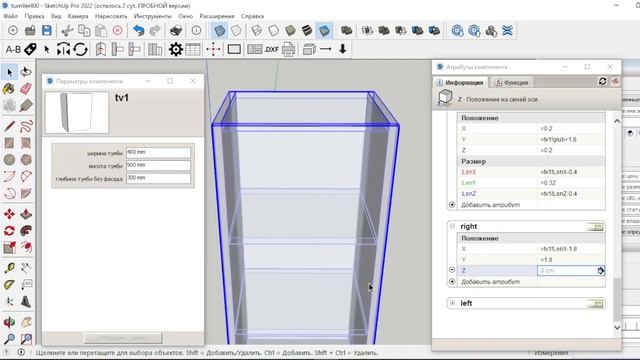Pick the Circle tool
This screenshot has height=360, width=640.
coord(9,160)
